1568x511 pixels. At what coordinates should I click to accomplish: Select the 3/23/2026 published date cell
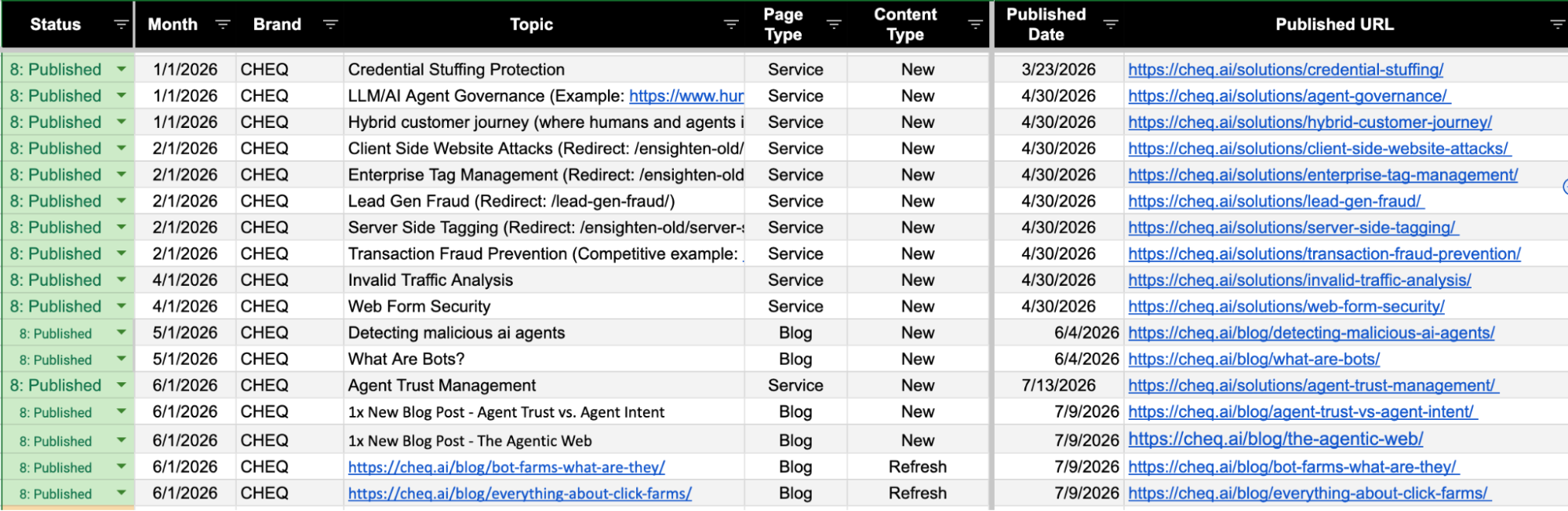click(x=1058, y=69)
